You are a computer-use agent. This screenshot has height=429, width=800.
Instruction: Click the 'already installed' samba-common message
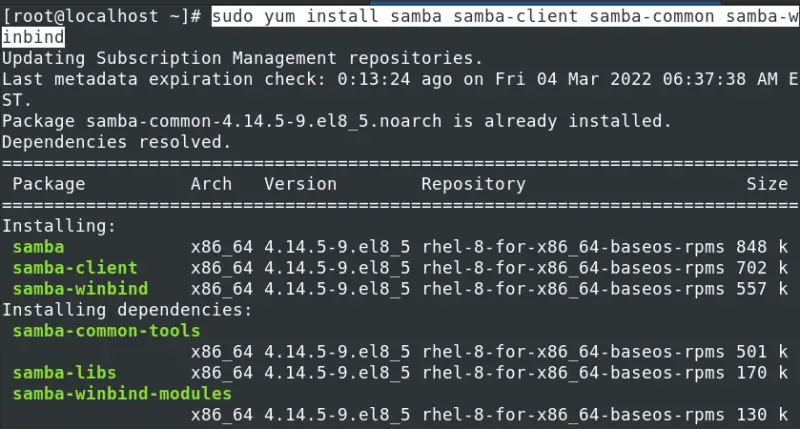tap(337, 121)
